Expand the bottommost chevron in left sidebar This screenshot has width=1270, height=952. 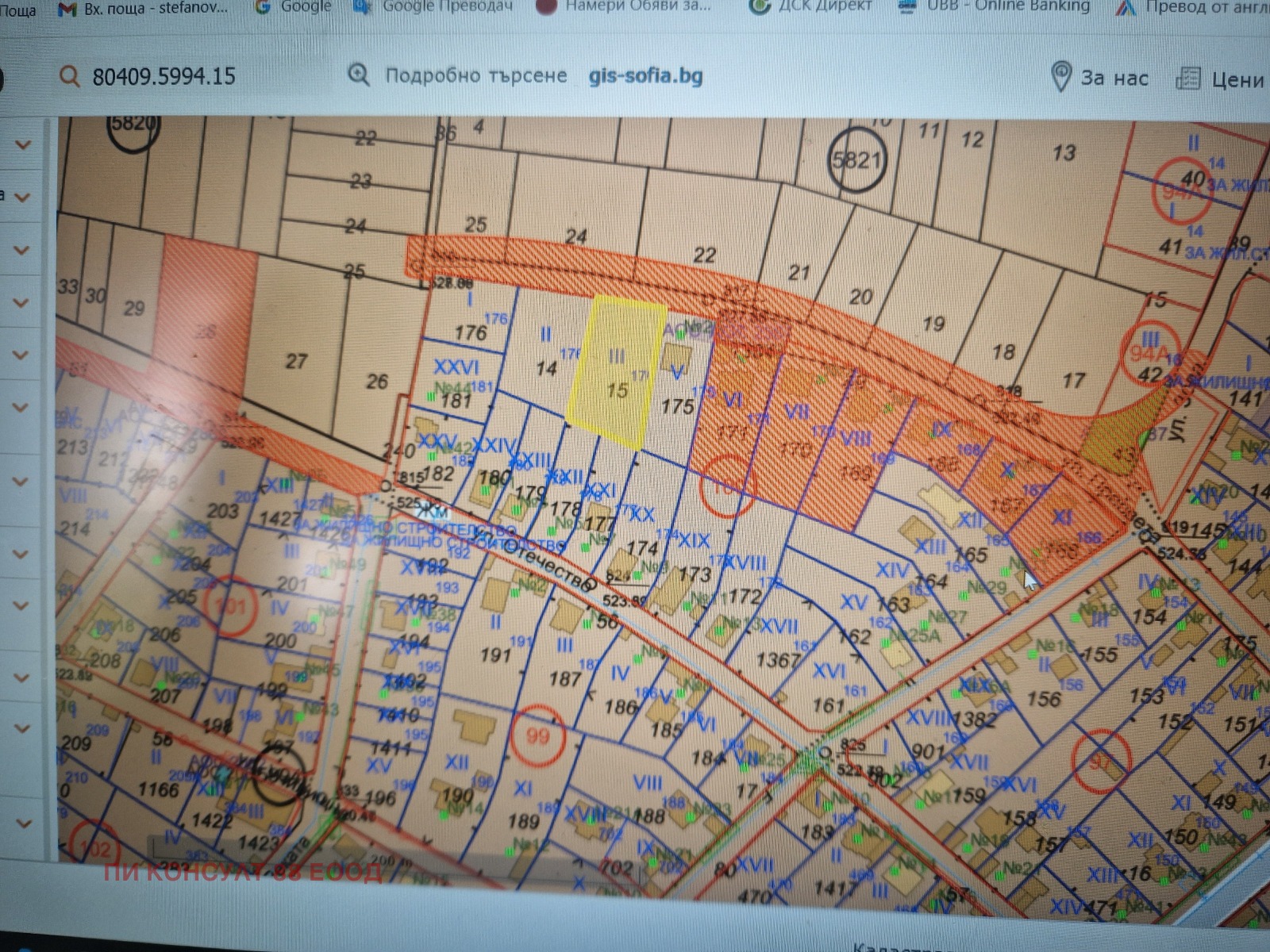(23, 823)
